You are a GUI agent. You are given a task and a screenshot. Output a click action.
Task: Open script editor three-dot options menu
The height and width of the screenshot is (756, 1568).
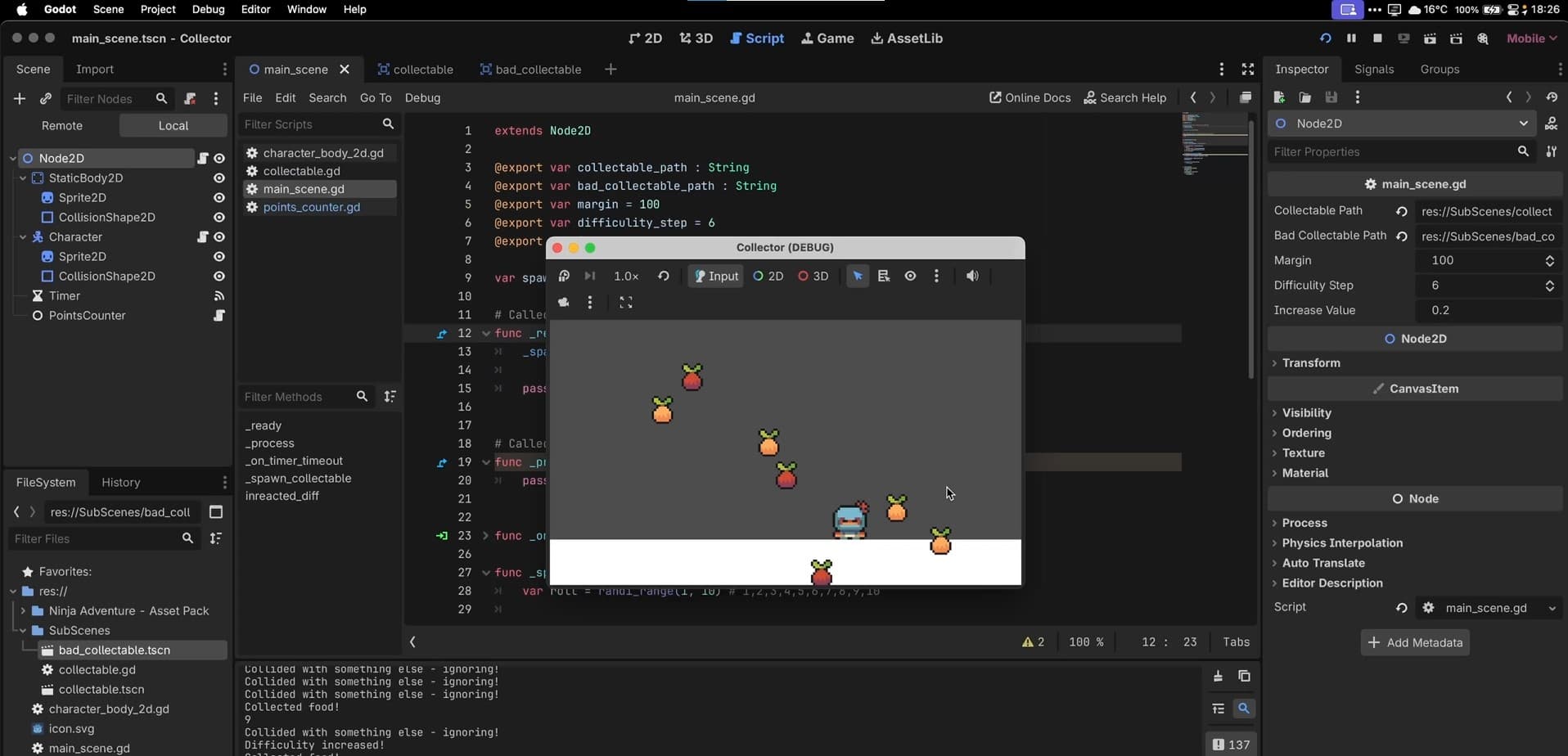[x=1221, y=70]
